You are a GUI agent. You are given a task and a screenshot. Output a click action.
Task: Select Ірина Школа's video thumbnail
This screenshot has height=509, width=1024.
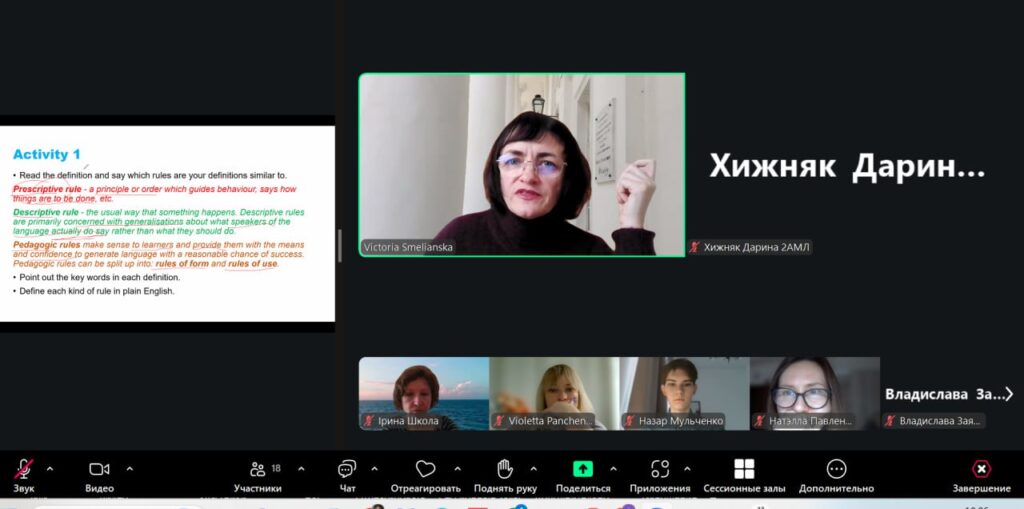pyautogui.click(x=424, y=393)
